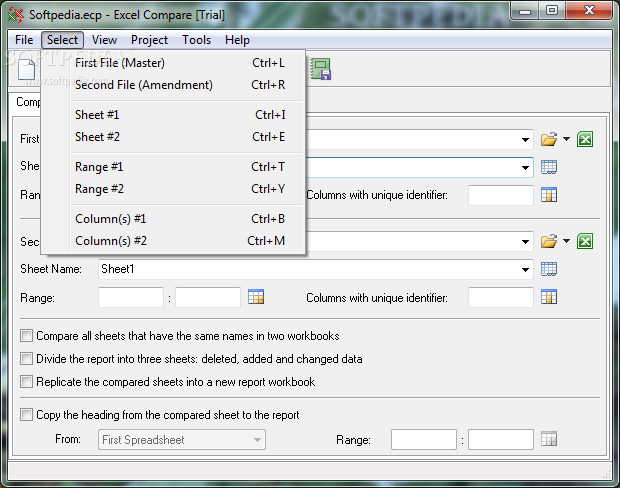This screenshot has height=488, width=620.
Task: Close the Select menu
Action: pos(62,40)
